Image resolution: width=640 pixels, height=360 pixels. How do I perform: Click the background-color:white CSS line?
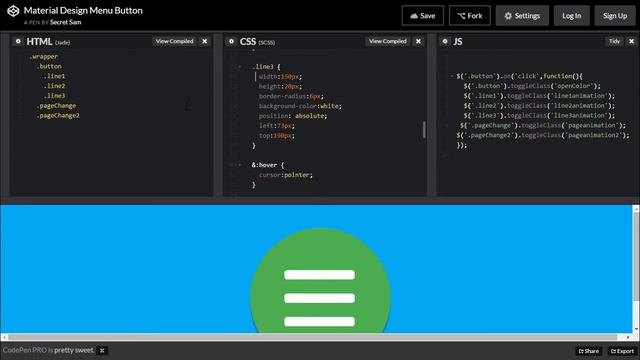(x=300, y=106)
